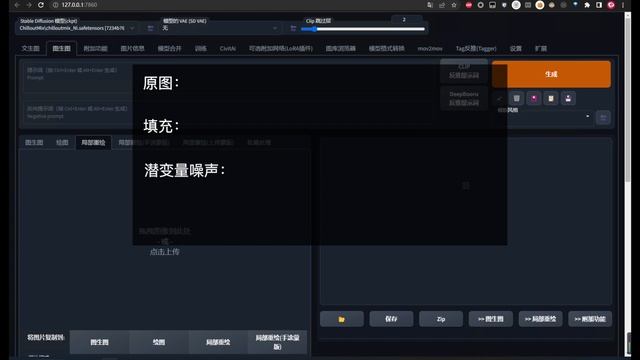Select the 图生图 sub-tab above canvas

coord(34,142)
